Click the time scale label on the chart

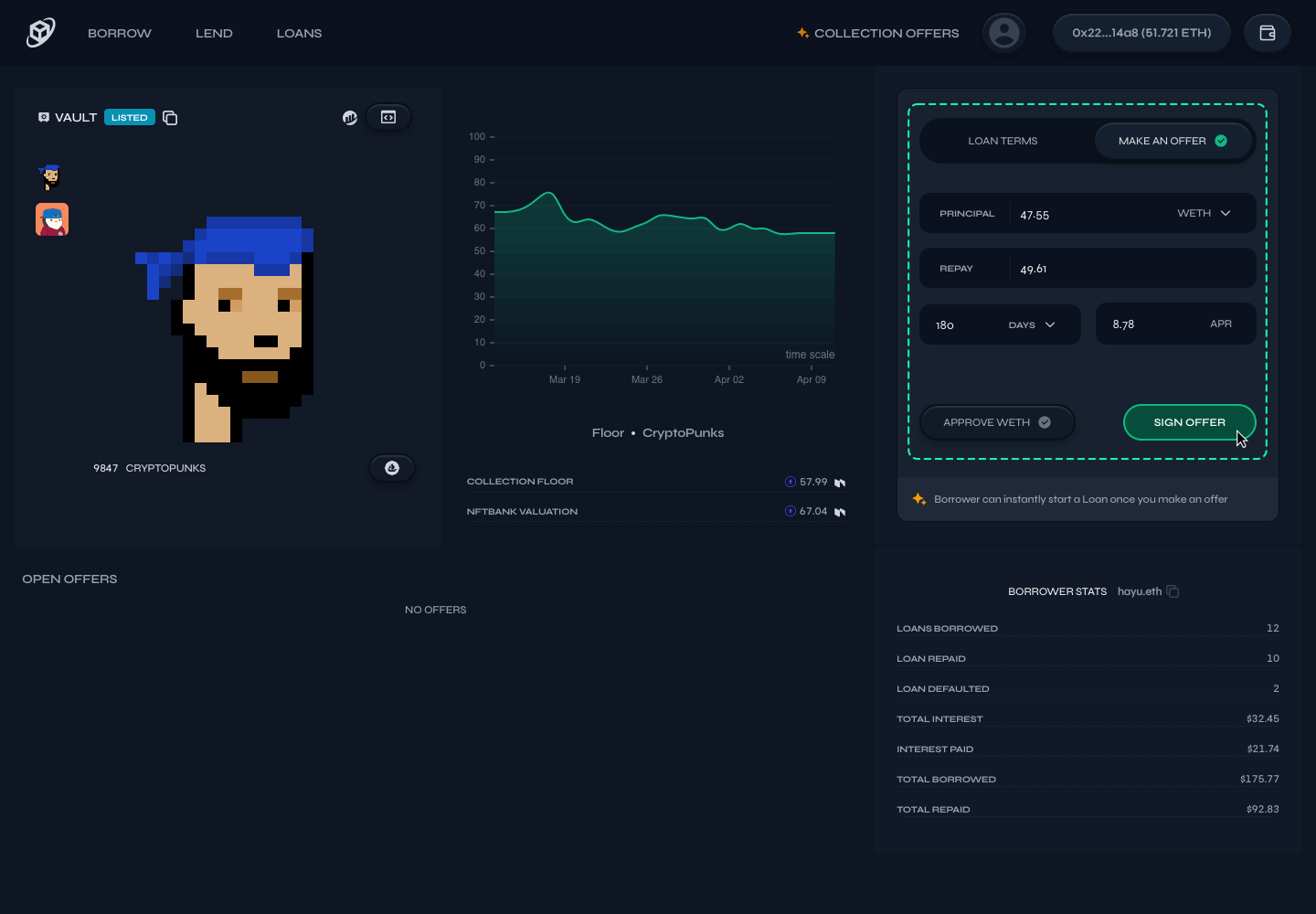click(810, 355)
